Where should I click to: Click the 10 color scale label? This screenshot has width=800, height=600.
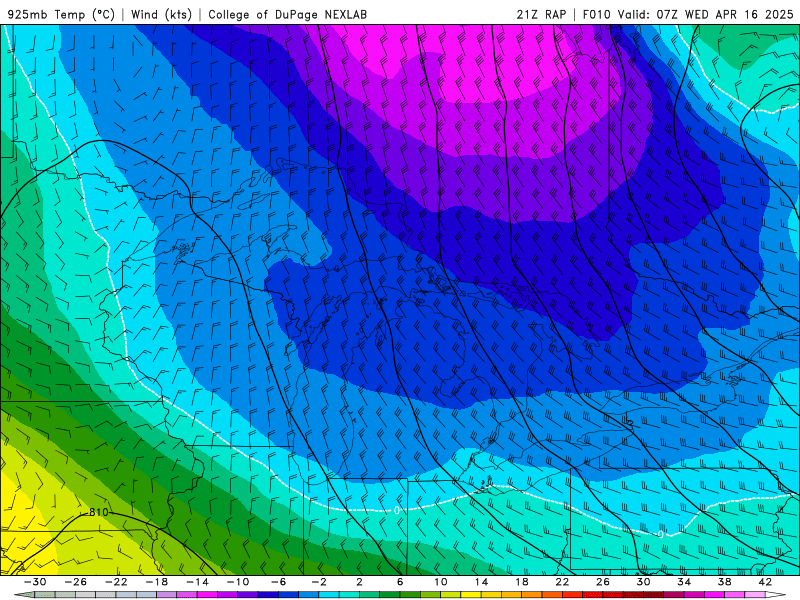(x=441, y=582)
